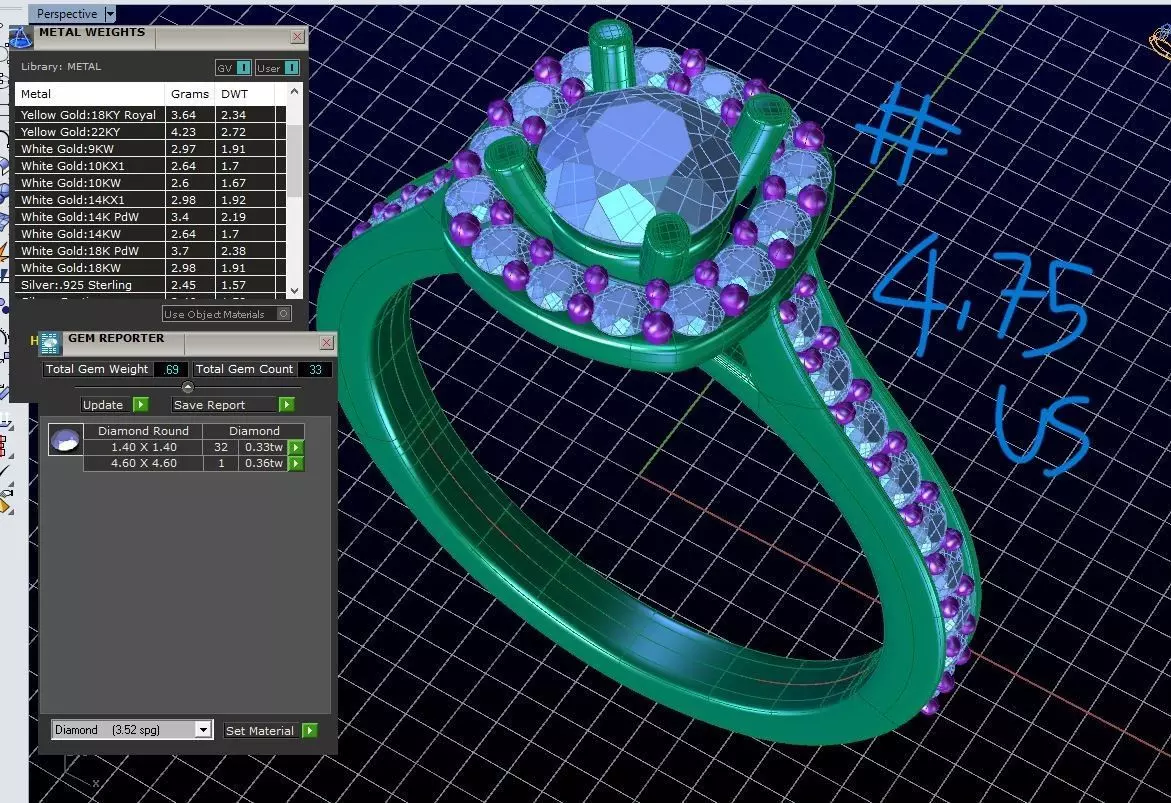Click the 4.23 grams cell

[190, 132]
